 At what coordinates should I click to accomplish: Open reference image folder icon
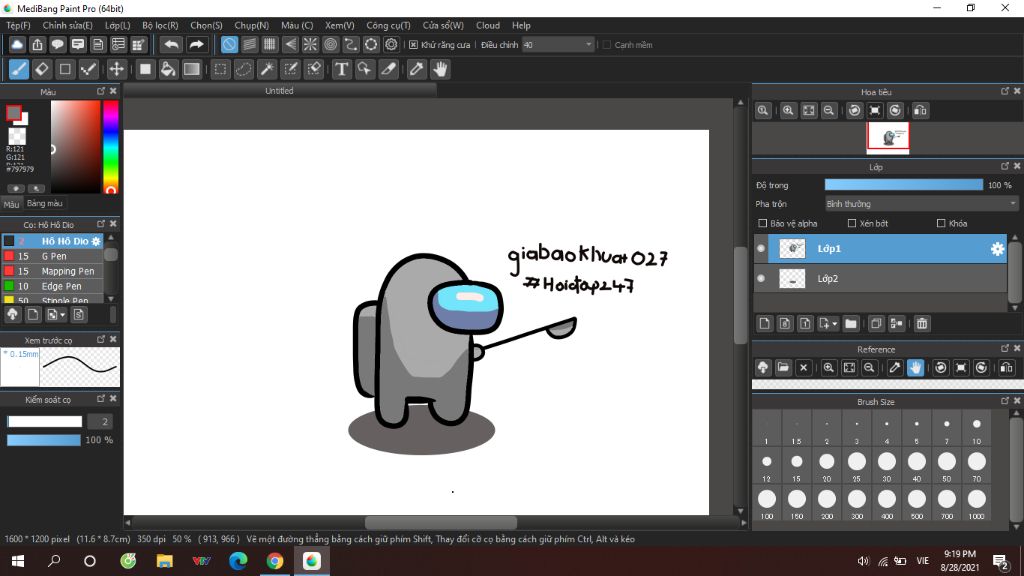pos(783,368)
